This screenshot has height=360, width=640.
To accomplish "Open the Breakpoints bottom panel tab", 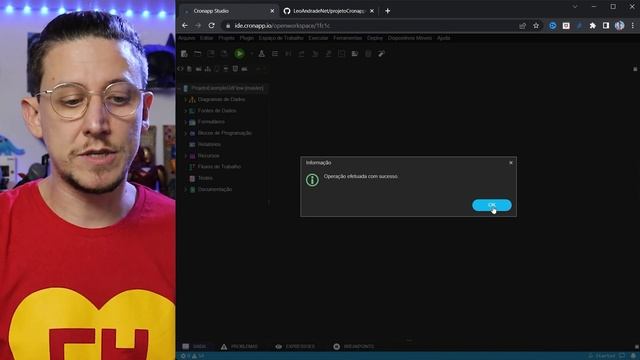I will [354, 347].
